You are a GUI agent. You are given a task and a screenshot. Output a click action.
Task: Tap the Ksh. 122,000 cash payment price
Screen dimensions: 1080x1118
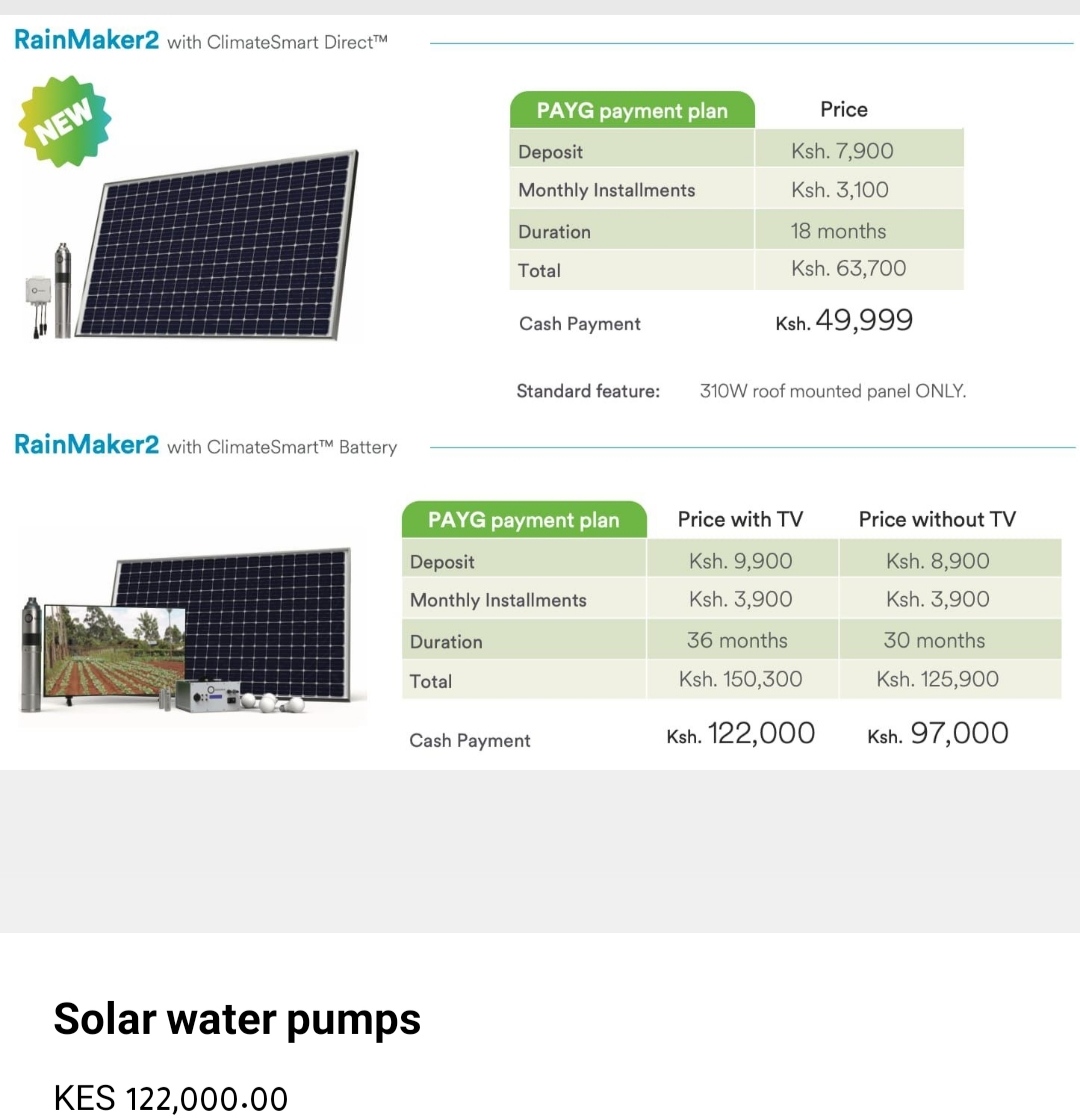[741, 733]
